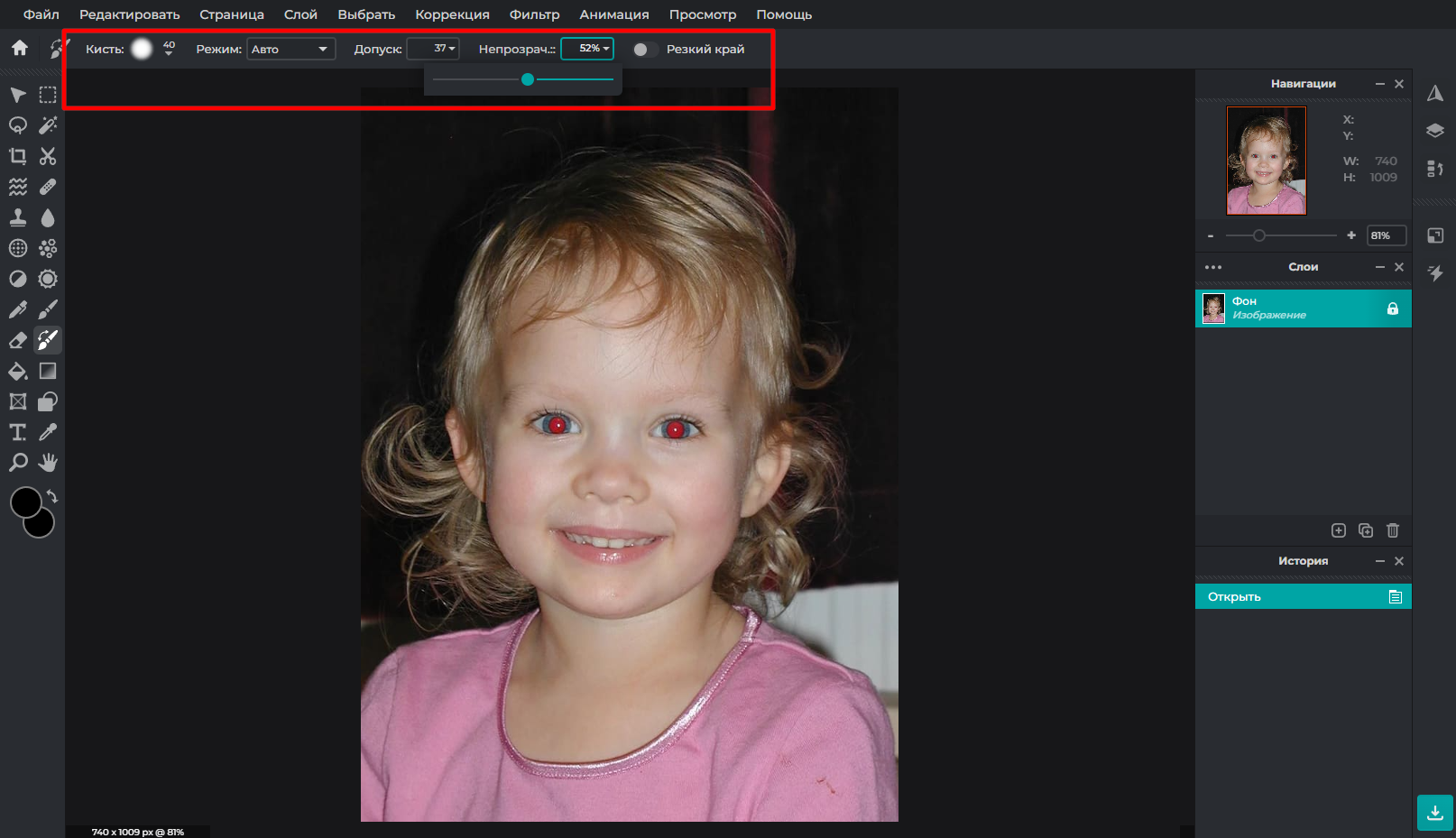Open the Редактировать menu
The width and height of the screenshot is (1456, 838).
click(x=129, y=14)
